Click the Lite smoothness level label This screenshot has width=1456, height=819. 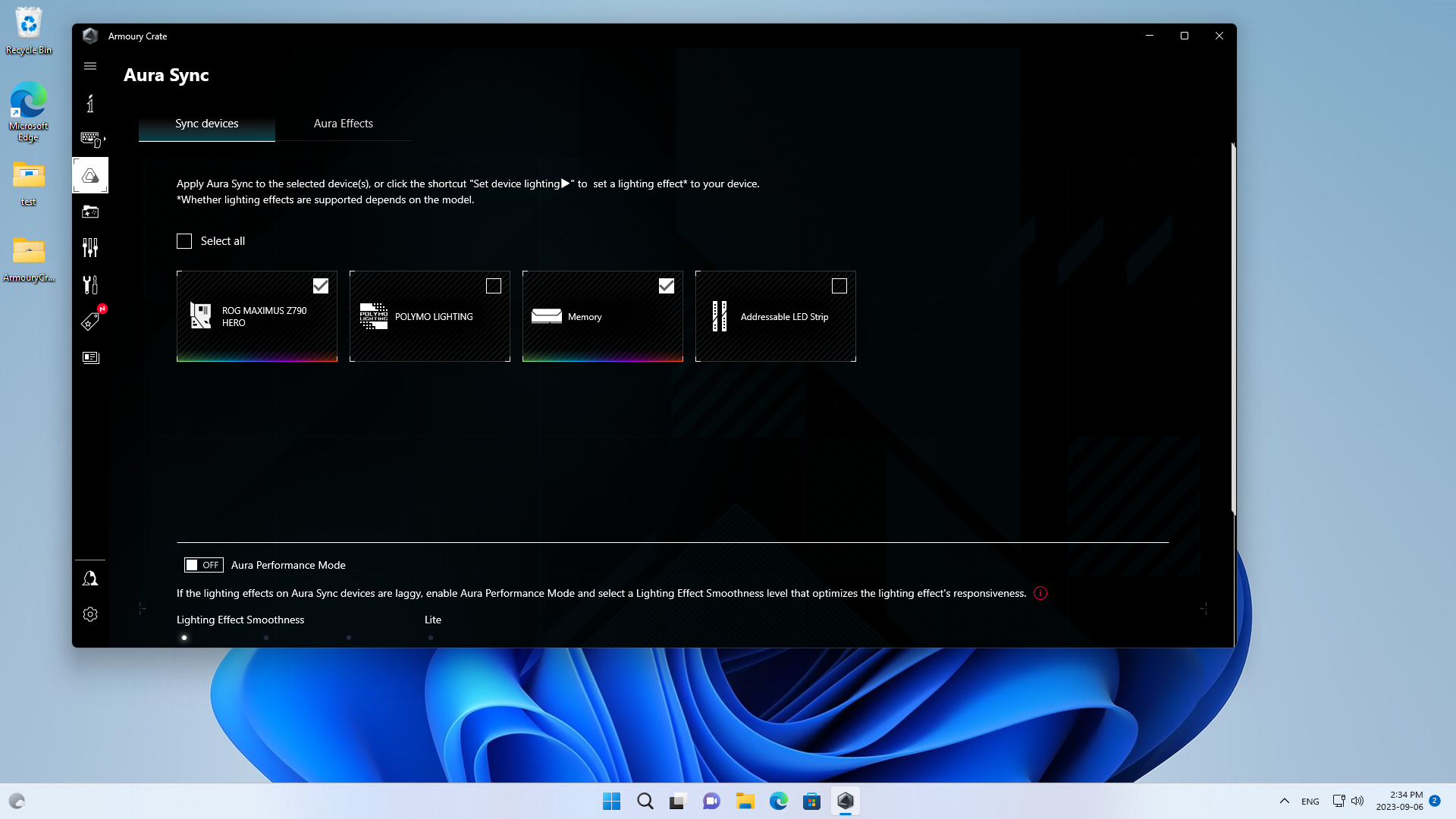pyautogui.click(x=433, y=620)
